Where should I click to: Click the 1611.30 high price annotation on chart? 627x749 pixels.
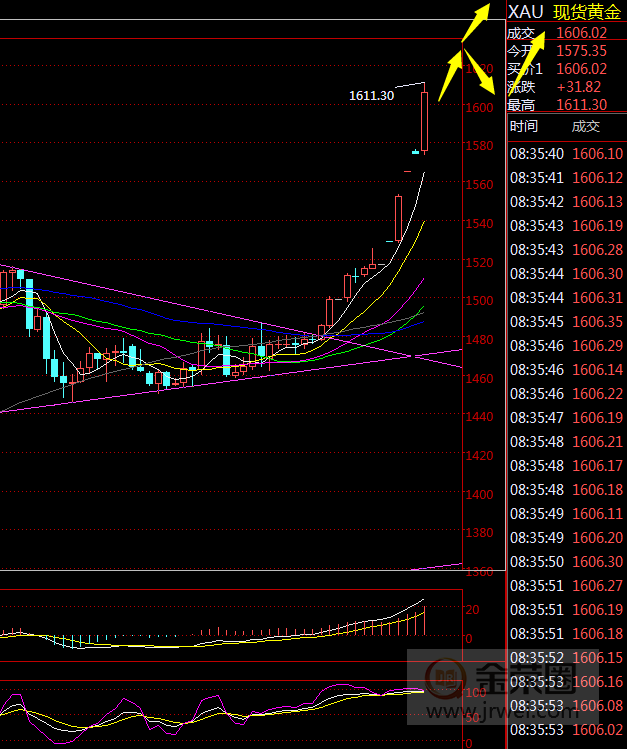[371, 95]
